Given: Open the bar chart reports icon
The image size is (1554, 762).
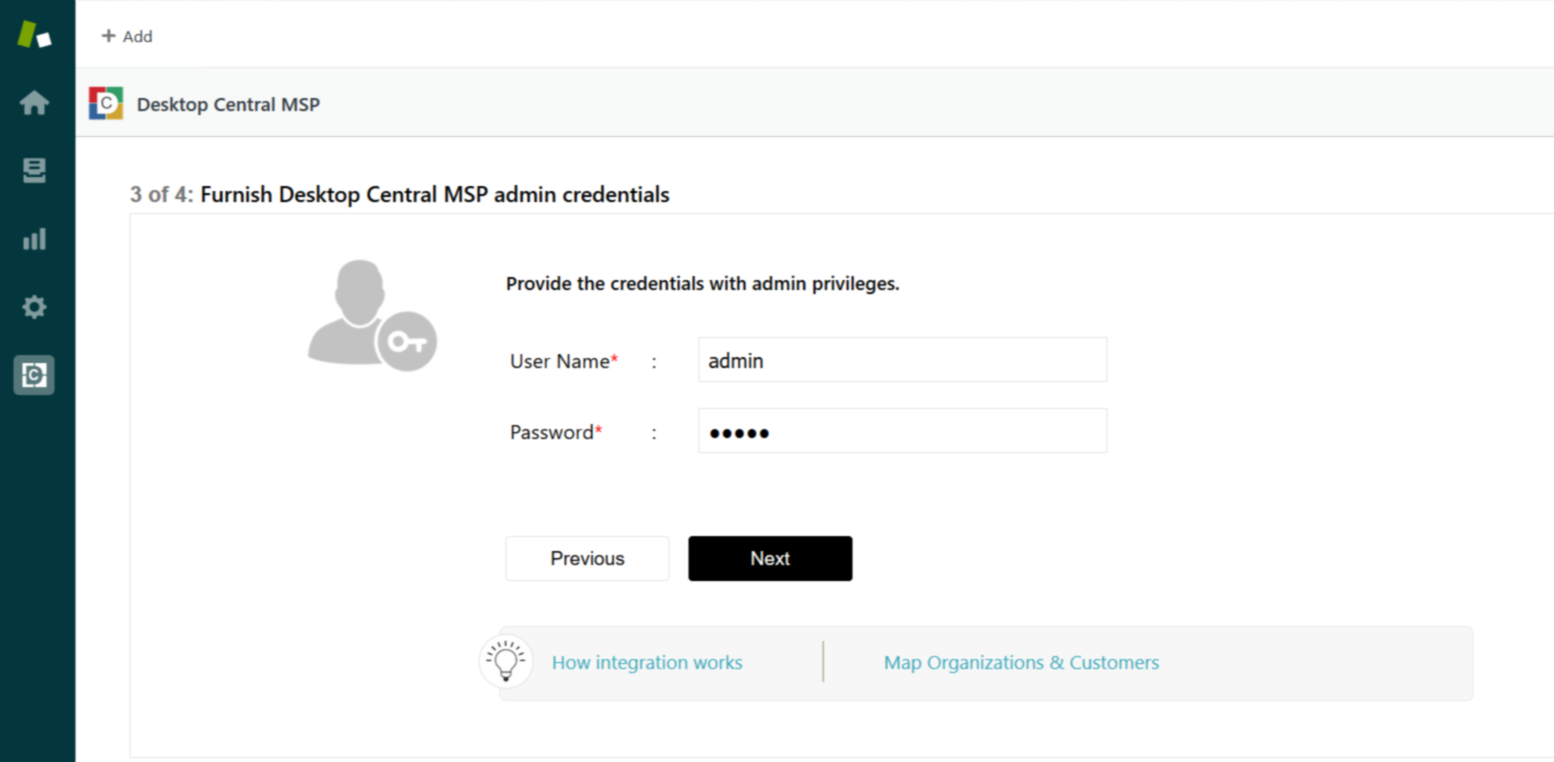Looking at the screenshot, I should pyautogui.click(x=34, y=239).
